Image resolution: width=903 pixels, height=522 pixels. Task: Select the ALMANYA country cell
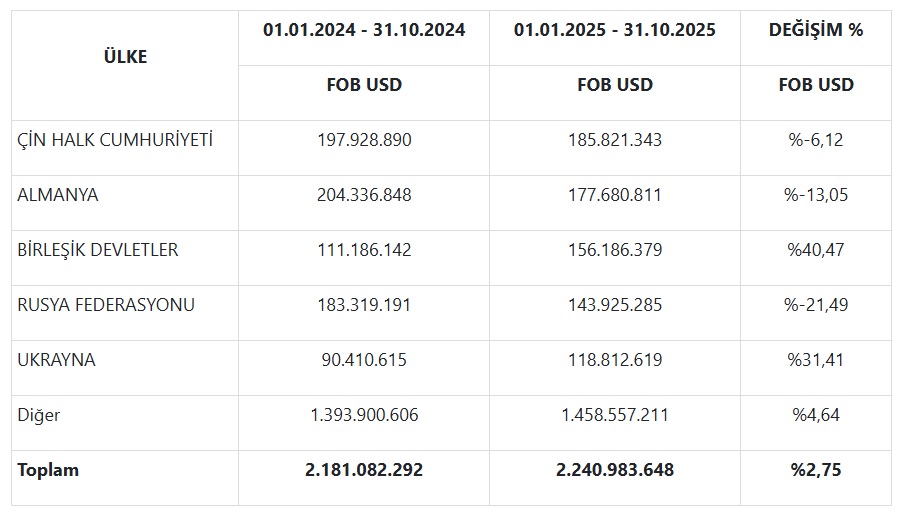click(x=58, y=195)
